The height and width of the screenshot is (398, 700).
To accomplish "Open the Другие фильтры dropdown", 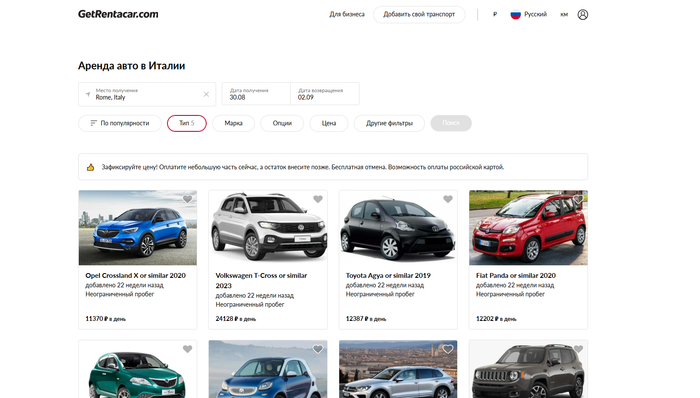I will click(x=389, y=123).
